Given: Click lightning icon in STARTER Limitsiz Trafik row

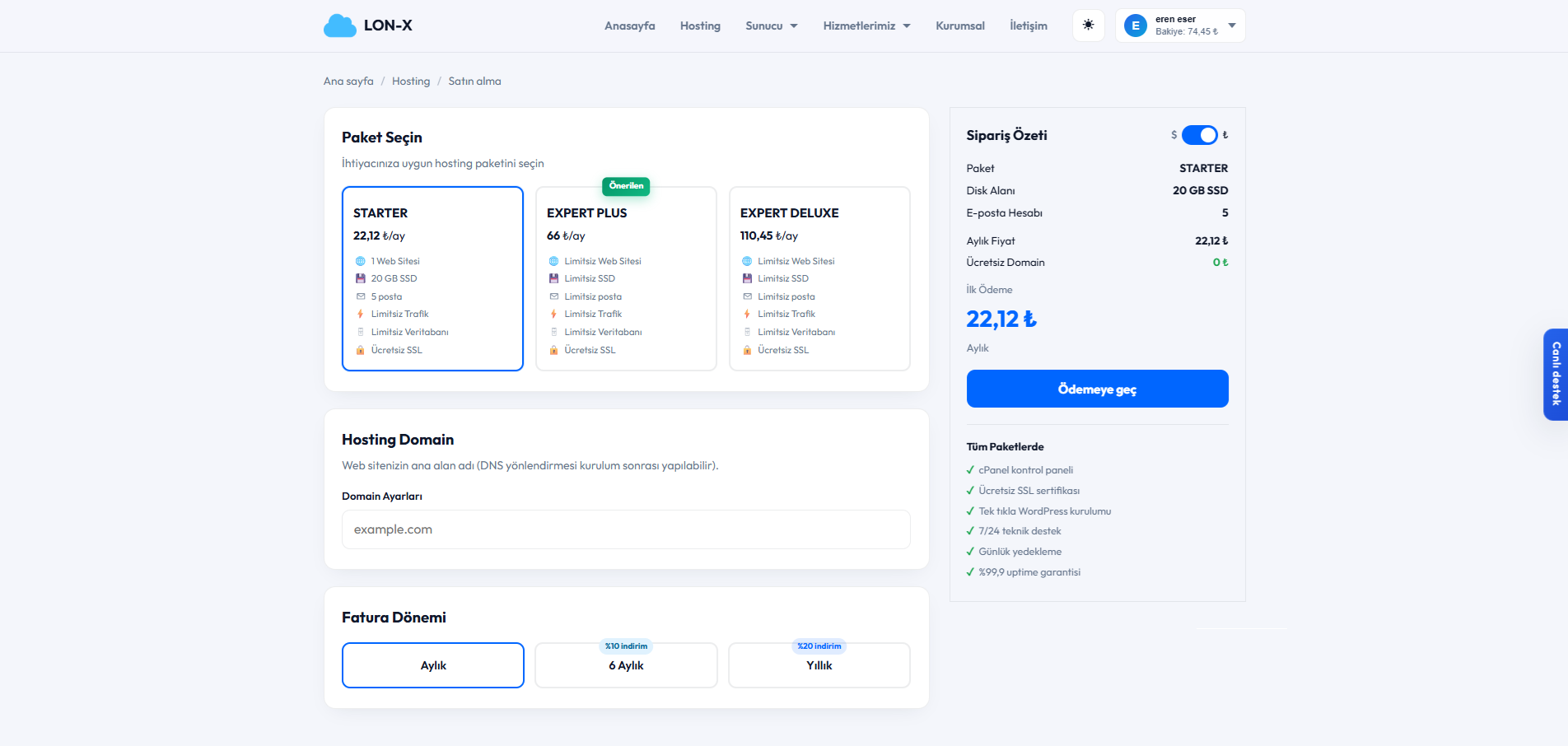Looking at the screenshot, I should point(360,314).
